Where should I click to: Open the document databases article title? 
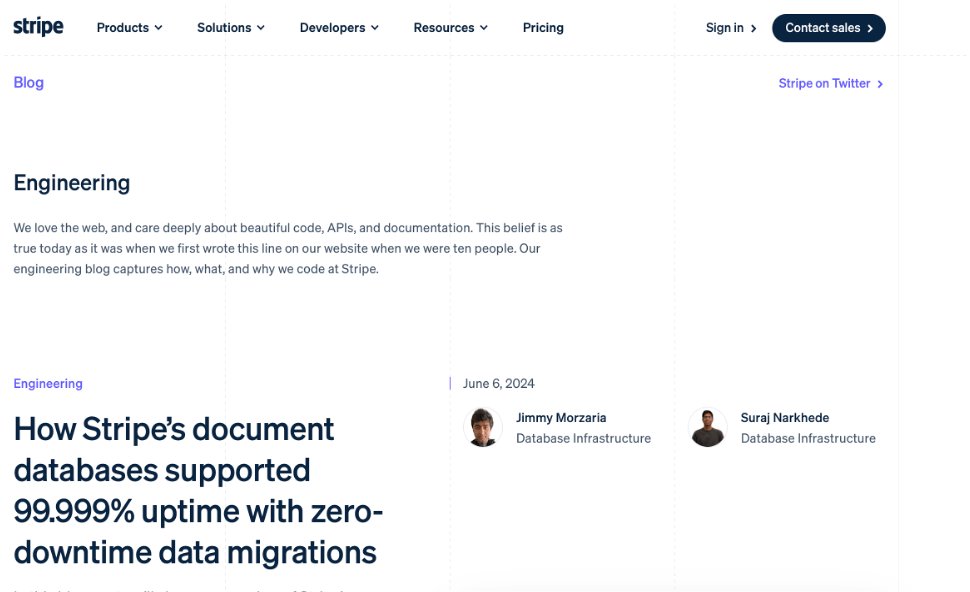click(198, 491)
